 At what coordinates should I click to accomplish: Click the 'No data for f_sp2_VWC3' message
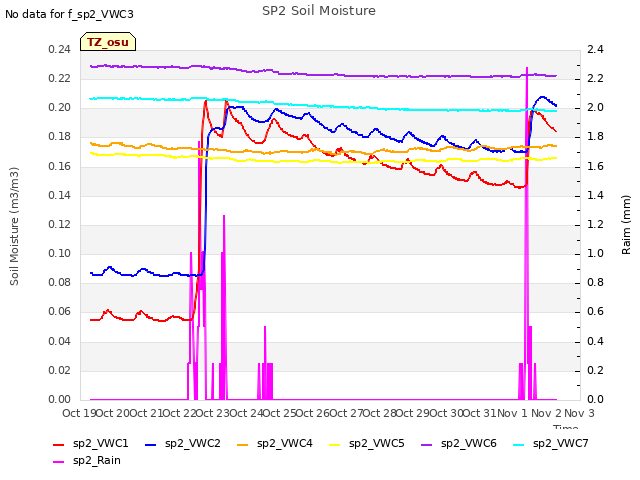[x=69, y=14]
